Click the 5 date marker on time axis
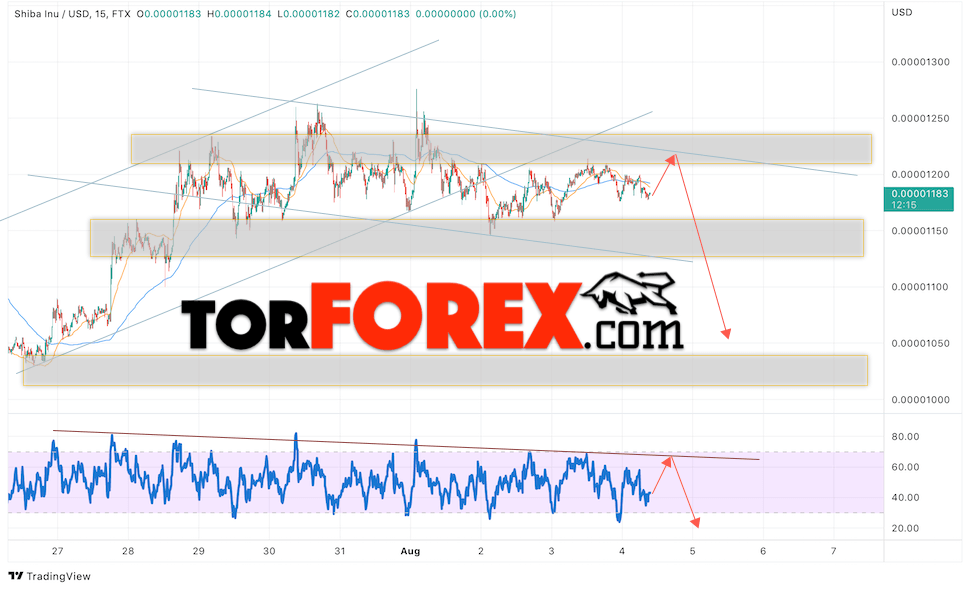The image size is (970, 590). [x=692, y=551]
